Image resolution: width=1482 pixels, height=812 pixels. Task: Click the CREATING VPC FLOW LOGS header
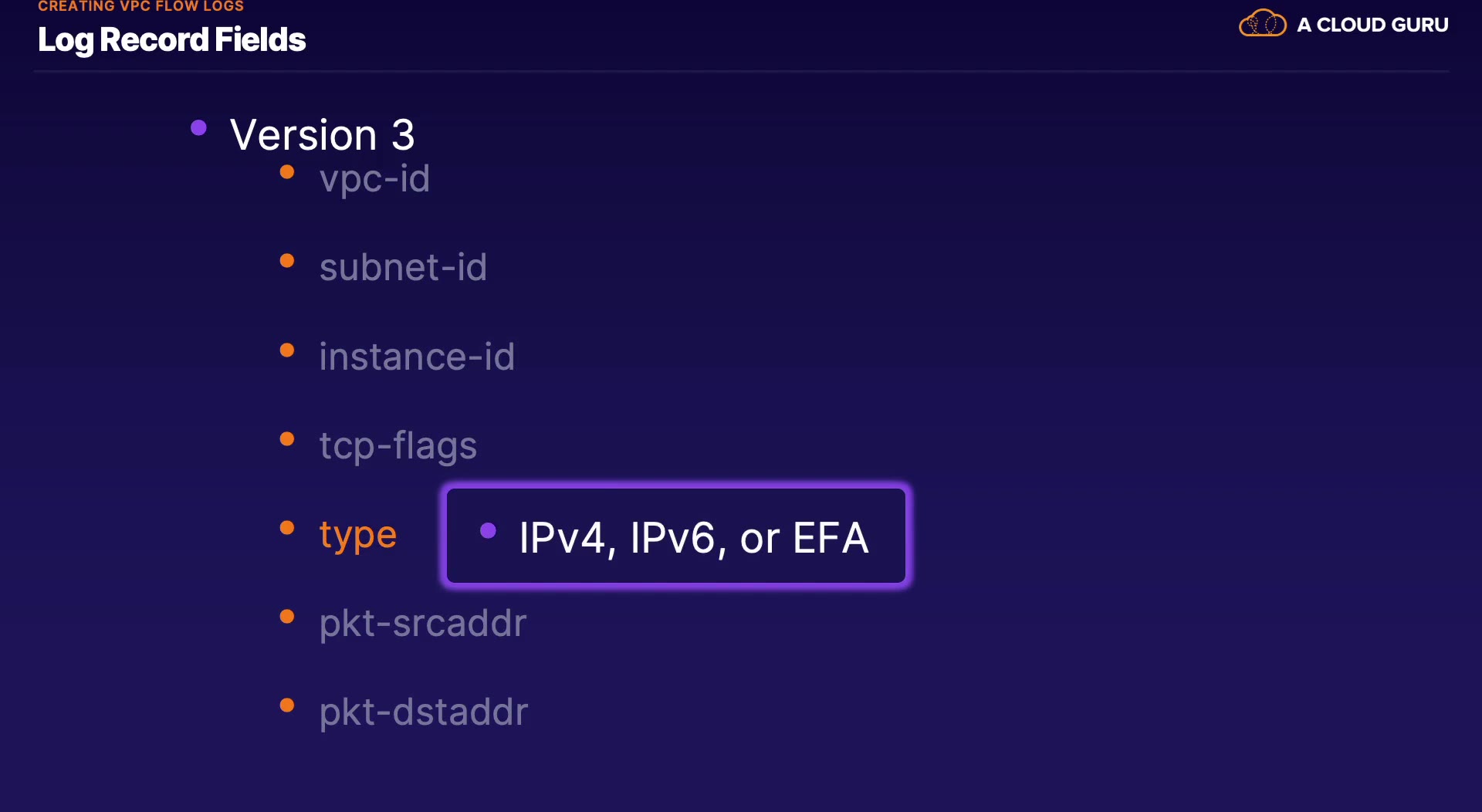[x=140, y=6]
